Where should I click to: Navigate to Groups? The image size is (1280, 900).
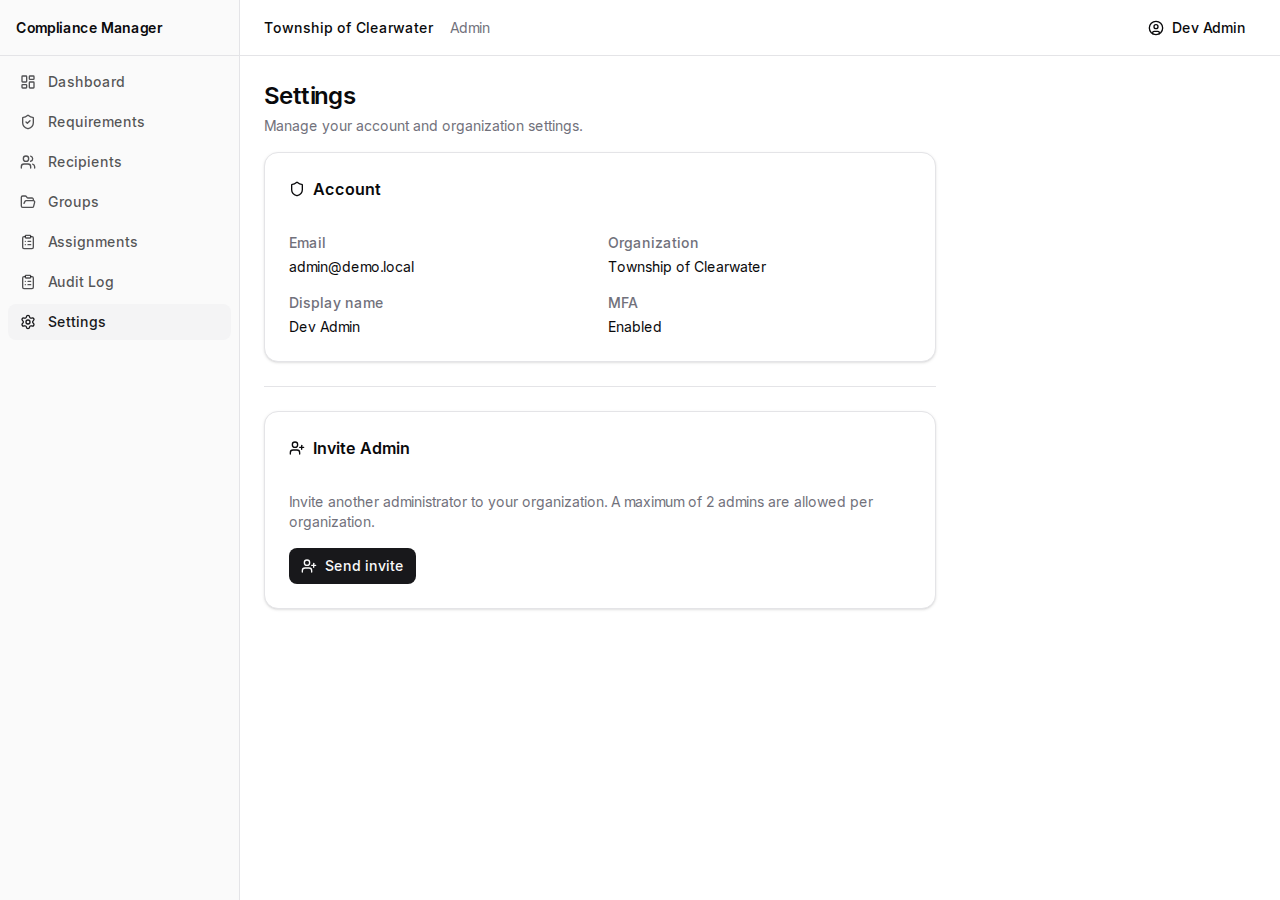[119, 202]
